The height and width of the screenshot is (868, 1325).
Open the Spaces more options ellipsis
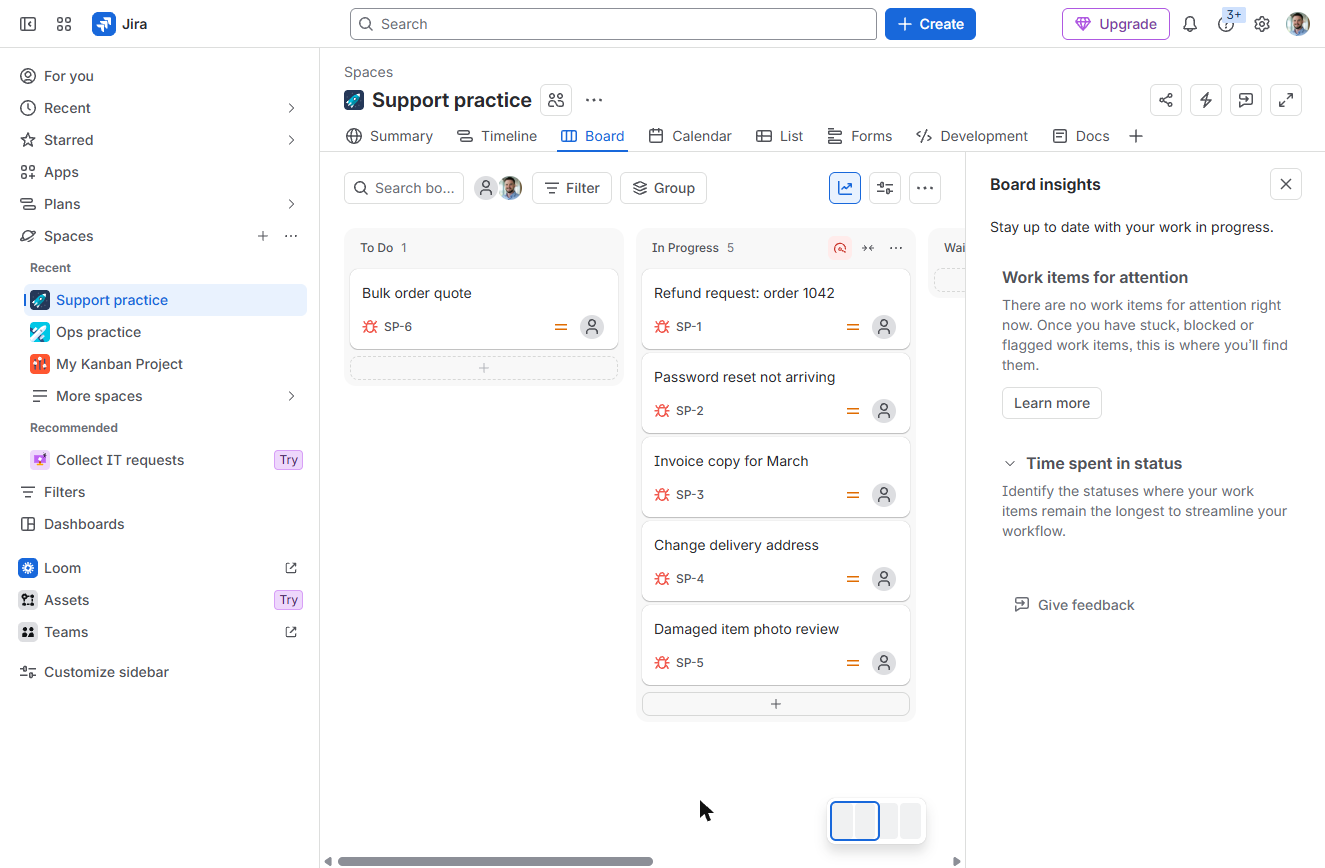[291, 236]
